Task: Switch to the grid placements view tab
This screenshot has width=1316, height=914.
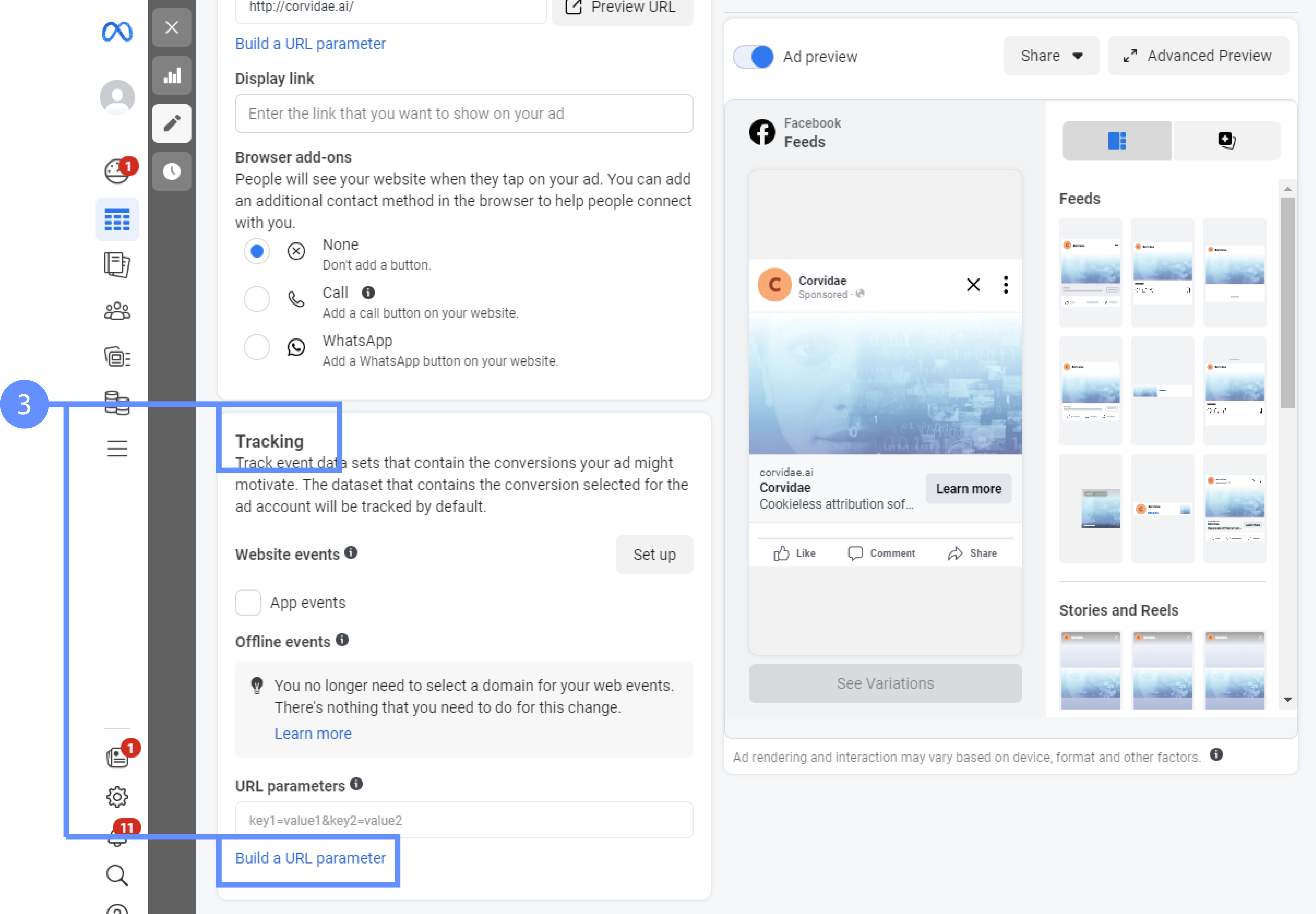Action: pos(1116,140)
